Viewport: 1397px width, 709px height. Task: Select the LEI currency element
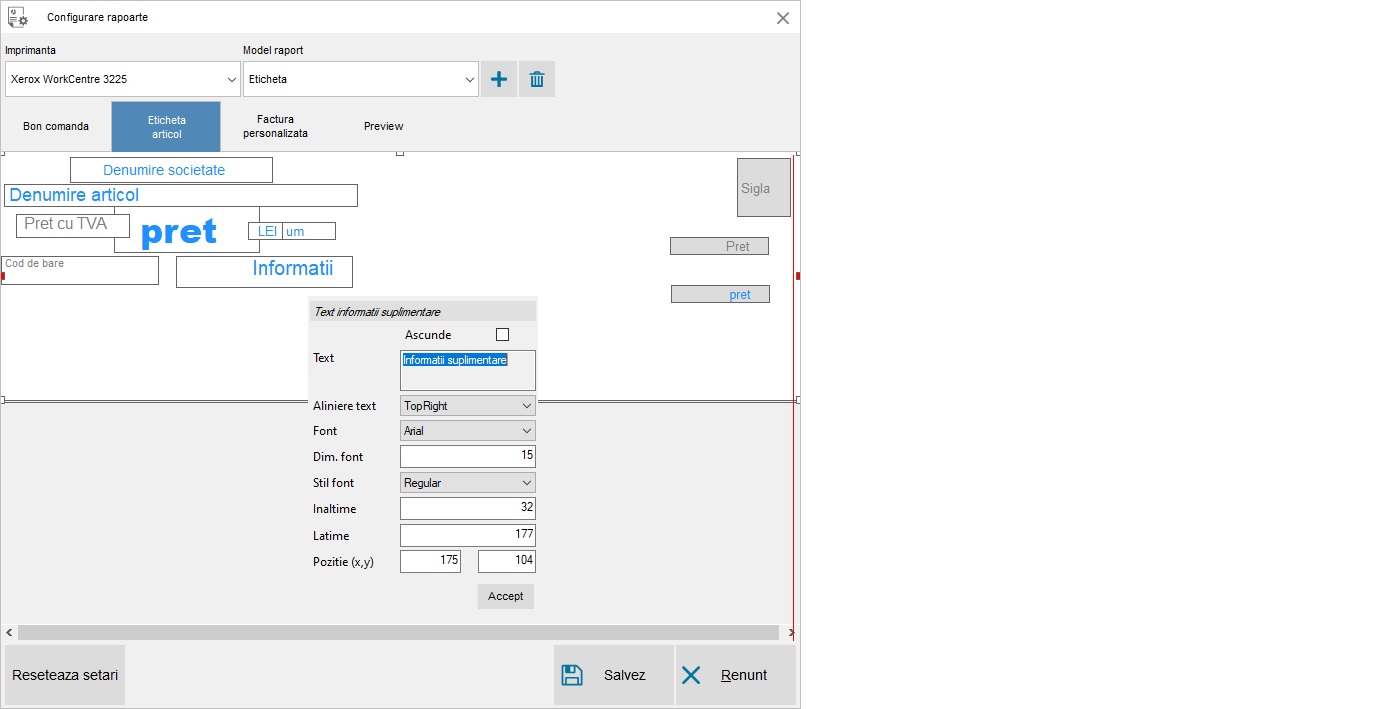[266, 231]
